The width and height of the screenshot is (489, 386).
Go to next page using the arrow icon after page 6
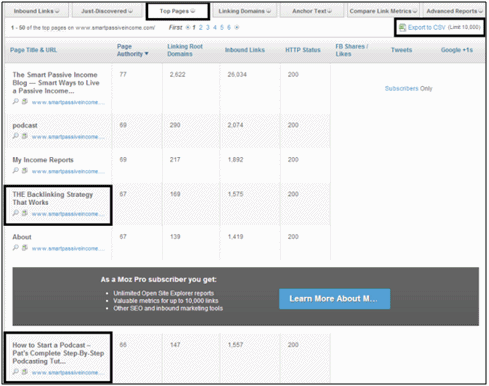click(237, 27)
